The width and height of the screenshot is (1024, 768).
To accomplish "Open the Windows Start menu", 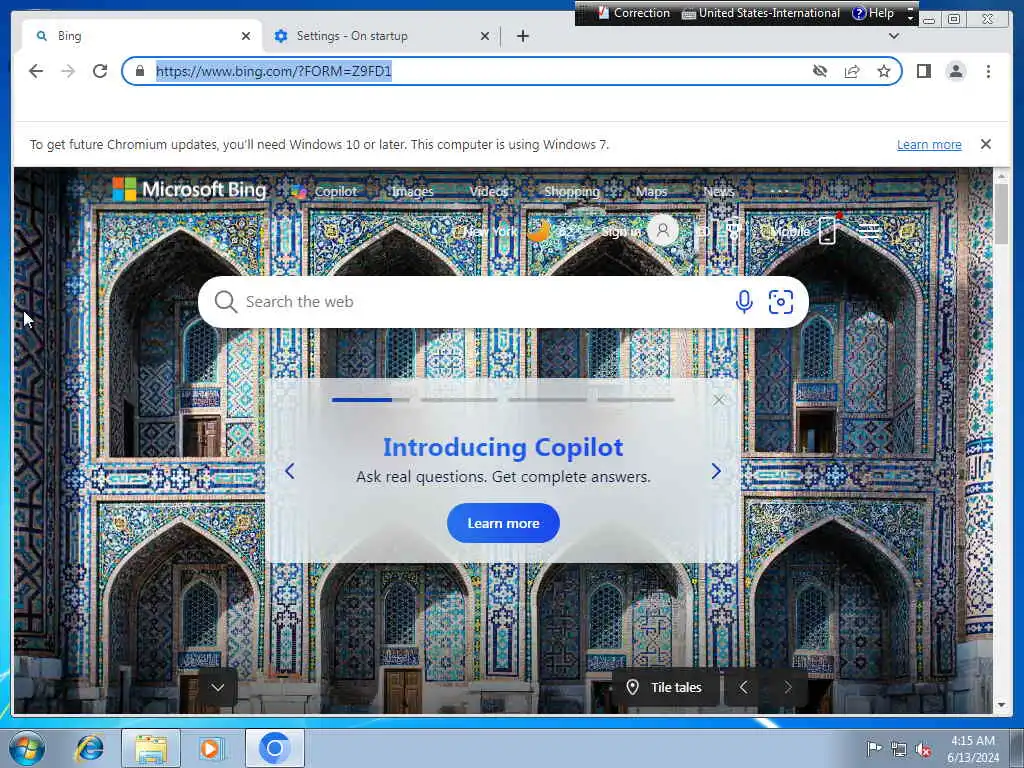I will [x=27, y=748].
